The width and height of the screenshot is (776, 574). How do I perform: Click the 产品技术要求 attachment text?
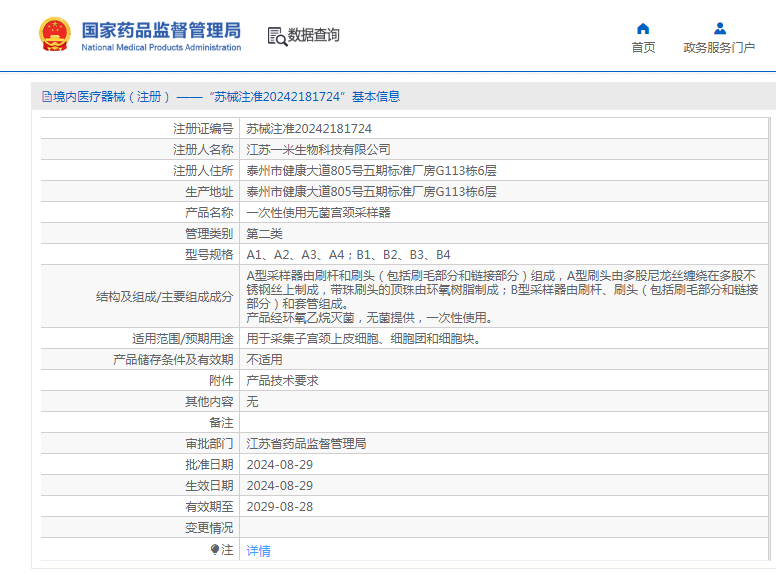283,381
